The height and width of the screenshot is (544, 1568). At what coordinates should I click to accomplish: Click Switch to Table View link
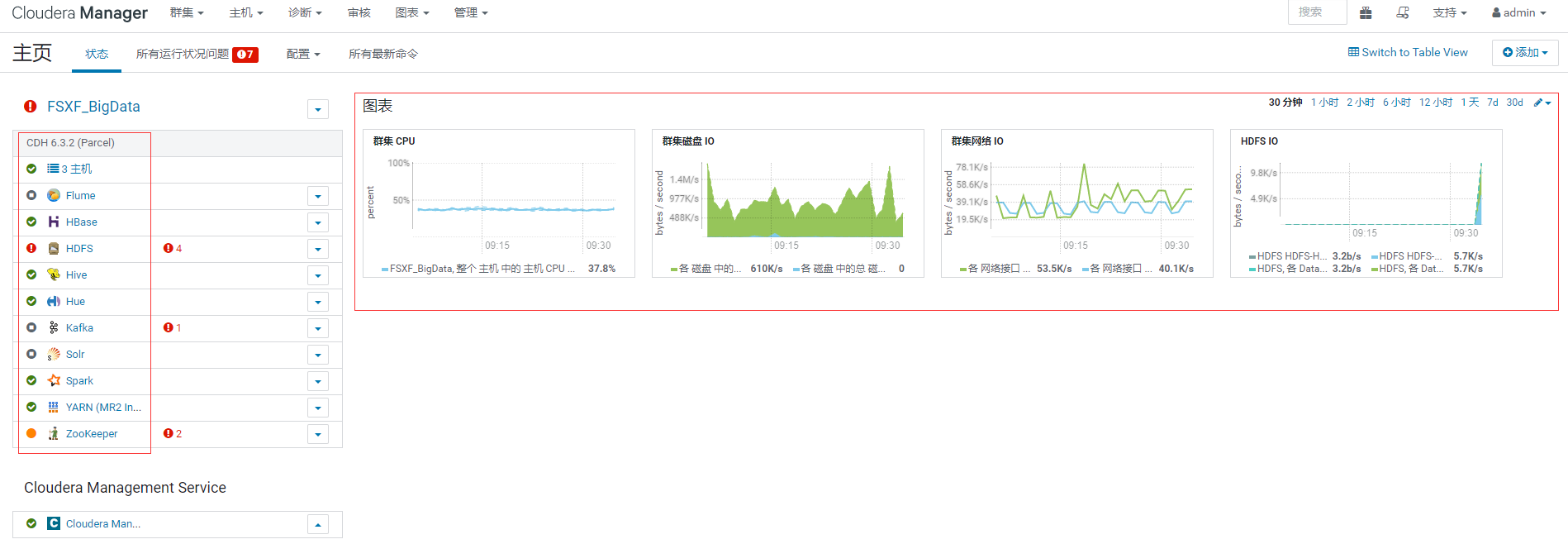pos(1408,52)
